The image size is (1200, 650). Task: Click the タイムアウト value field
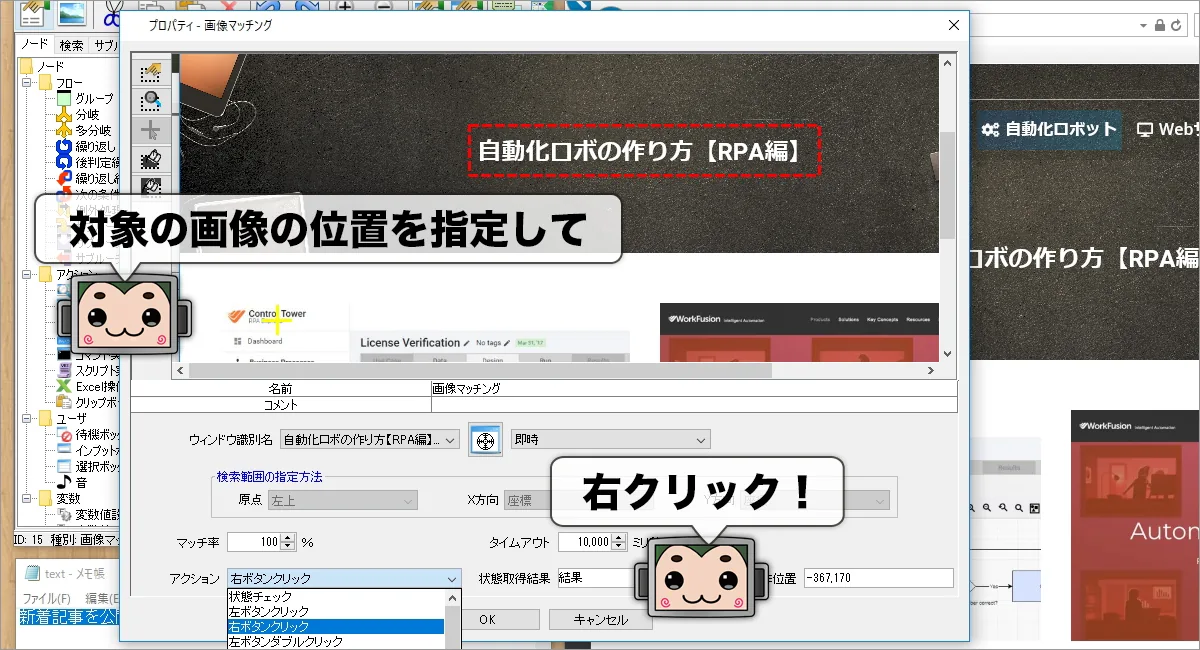point(584,542)
